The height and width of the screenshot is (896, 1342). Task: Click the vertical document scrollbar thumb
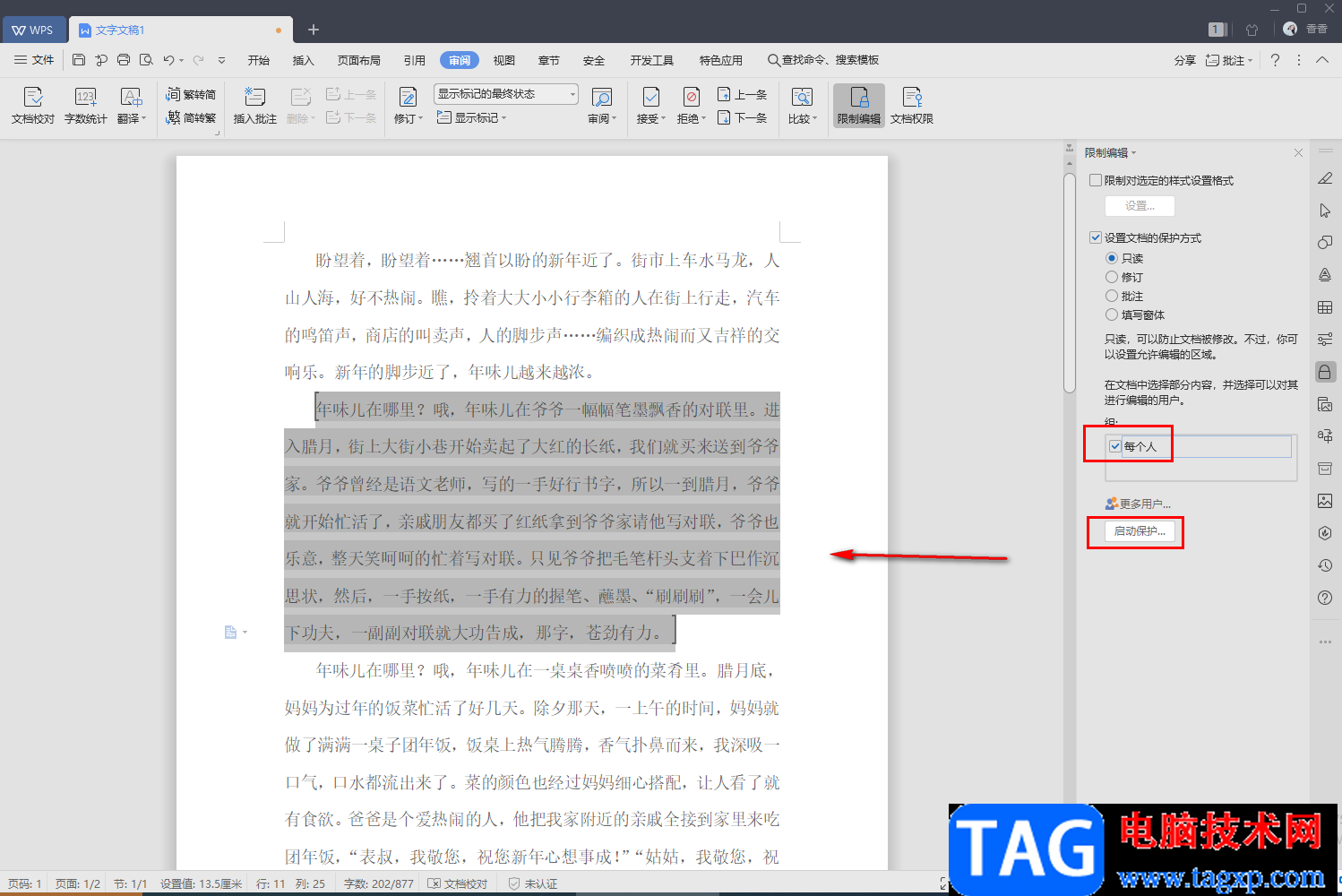pos(1070,282)
